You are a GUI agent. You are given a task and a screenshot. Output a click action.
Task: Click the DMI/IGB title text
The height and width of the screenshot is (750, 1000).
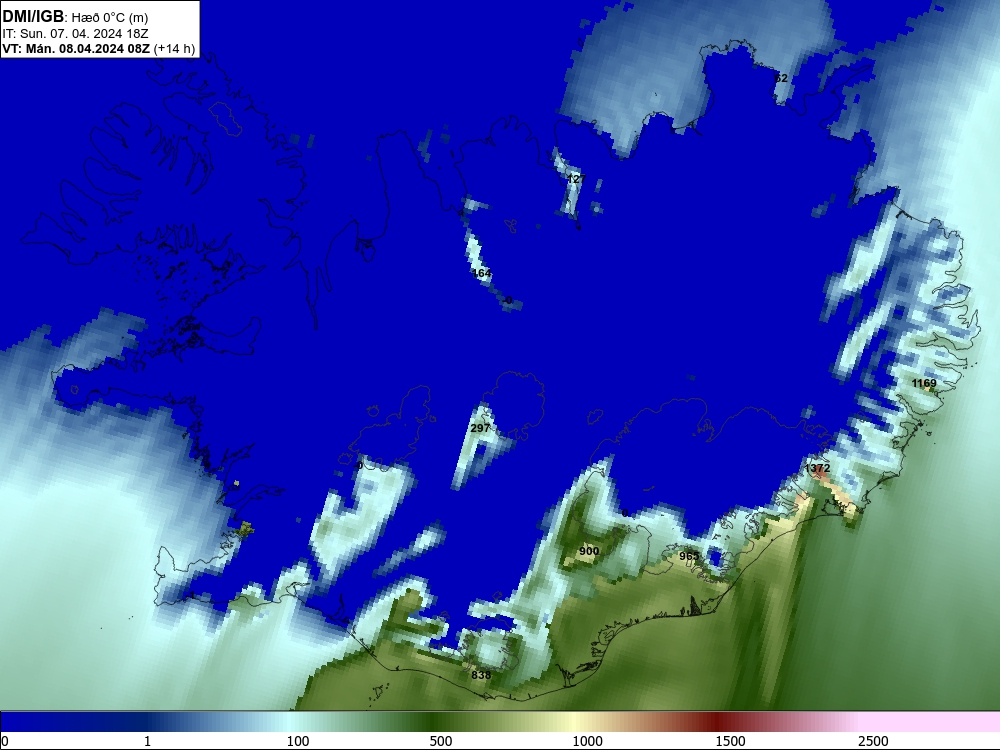point(33,17)
